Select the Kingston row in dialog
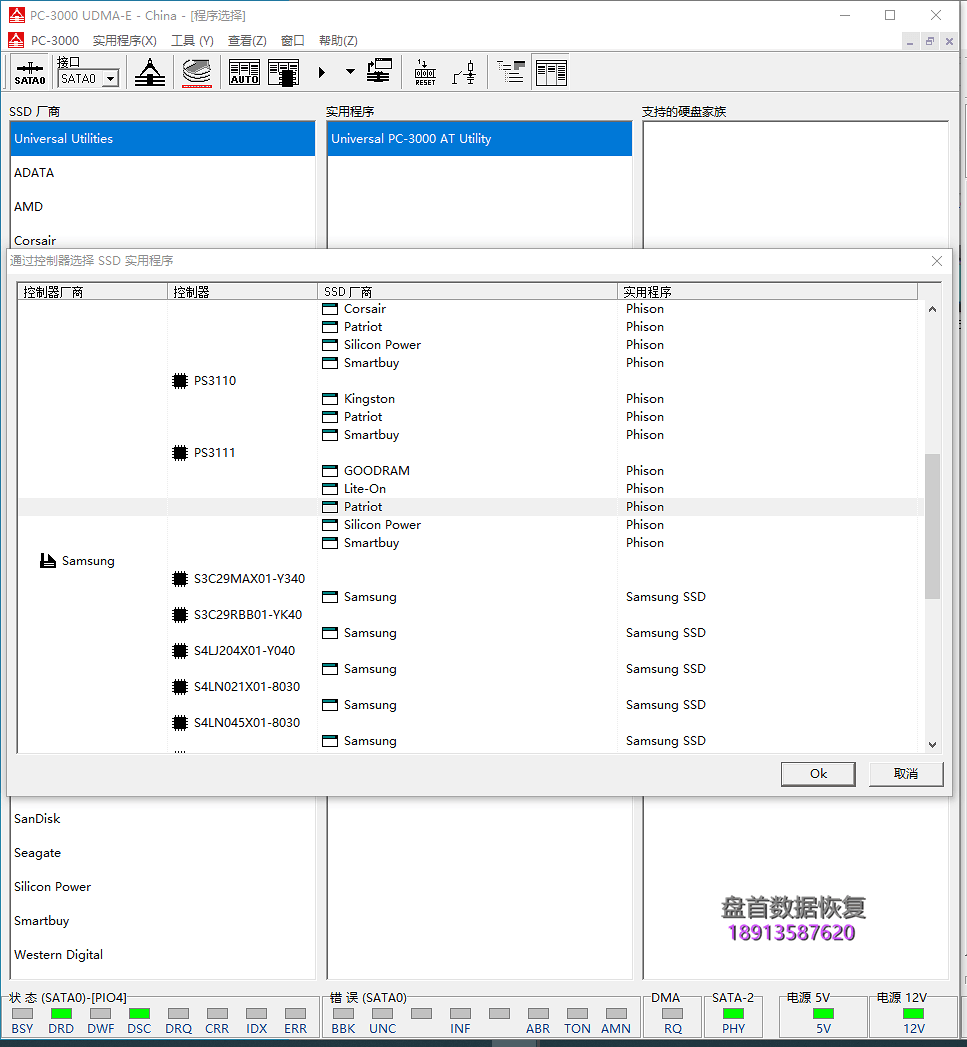The height and width of the screenshot is (1047, 967). coord(471,399)
